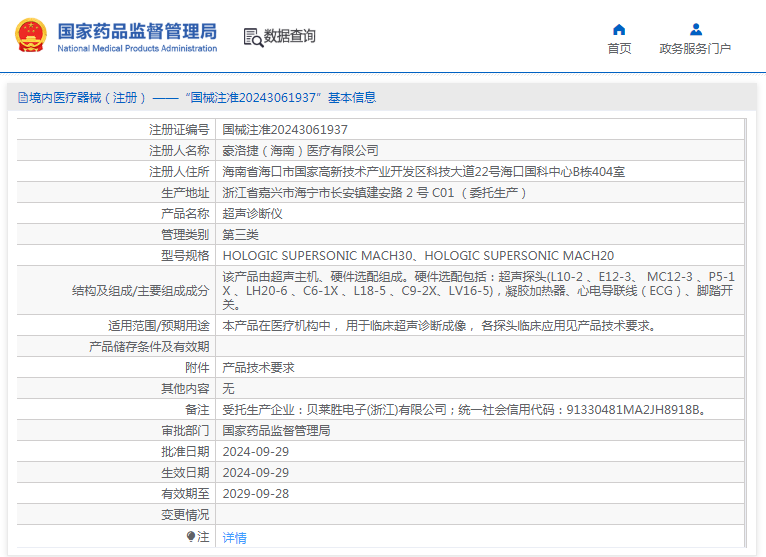Viewport: 766px width, 557px height.
Task: Select registration number 国械注准20243061937 cell
Action: click(x=285, y=129)
